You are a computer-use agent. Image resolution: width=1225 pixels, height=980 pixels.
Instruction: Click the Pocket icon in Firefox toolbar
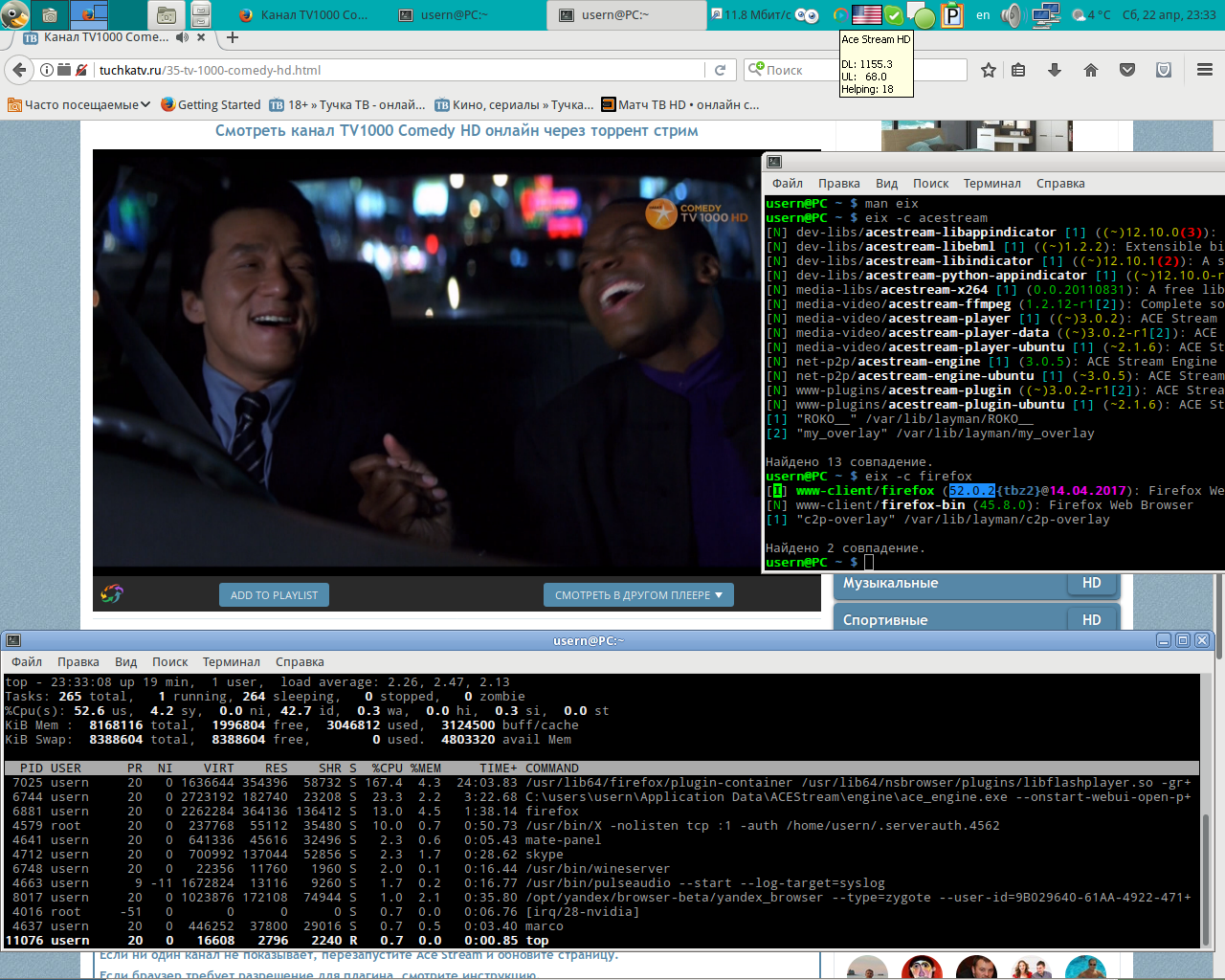1127,70
